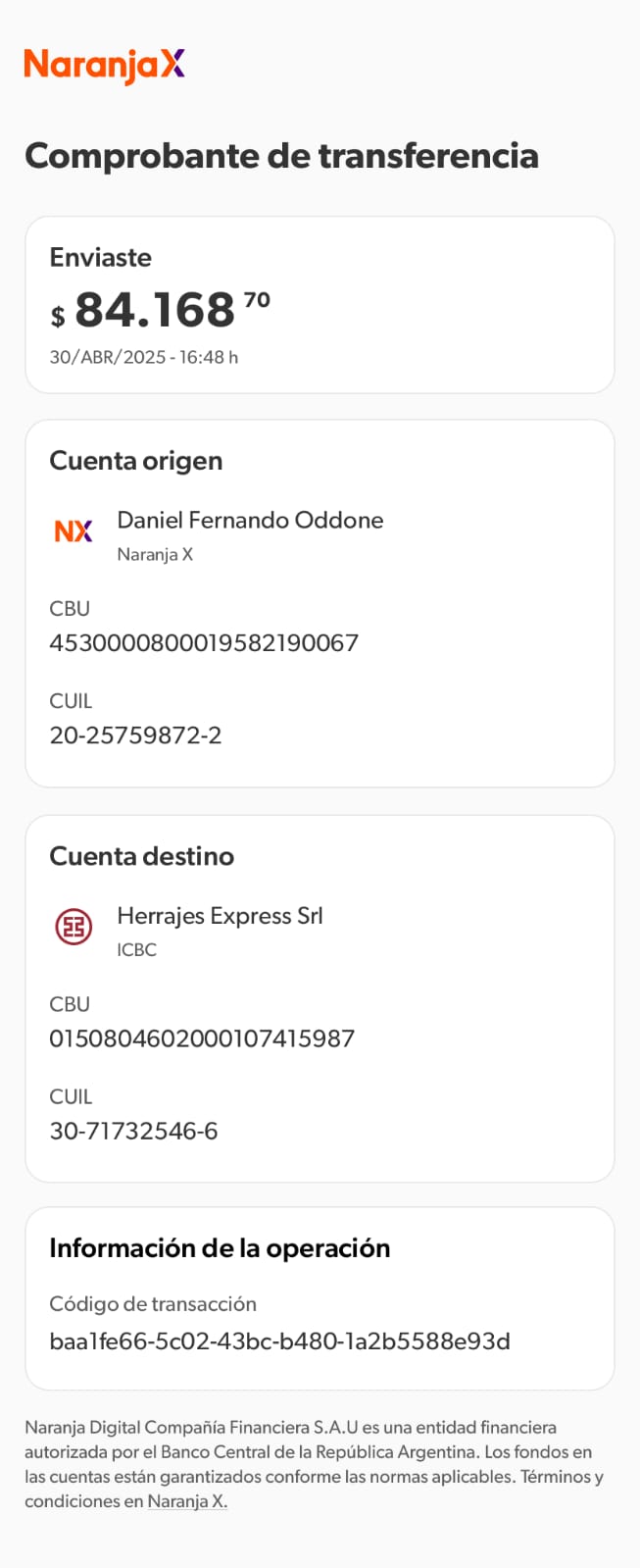Select the transaction code baa1fe66 value

coord(279,1341)
